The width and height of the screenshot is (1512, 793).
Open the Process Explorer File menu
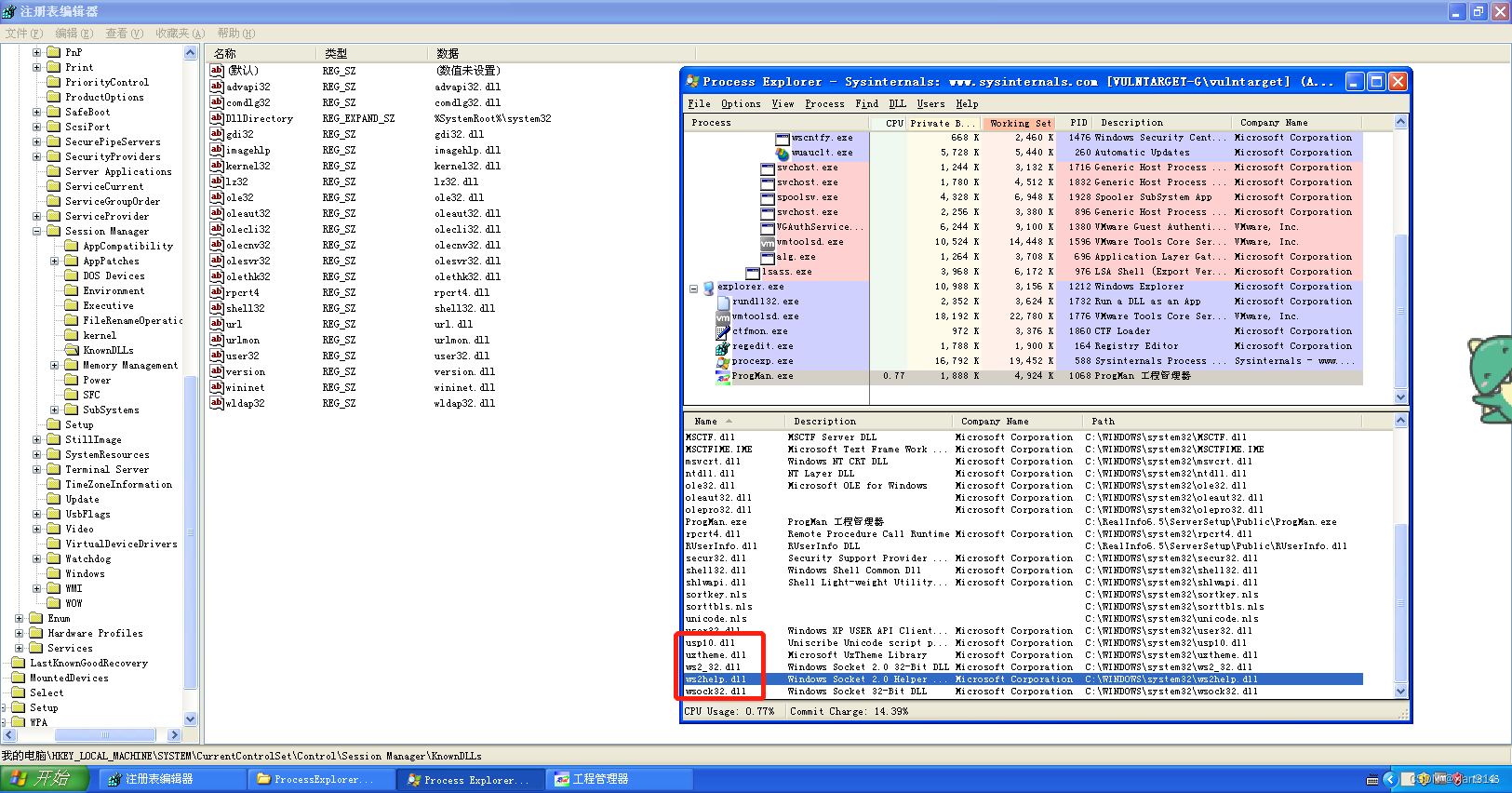click(699, 104)
